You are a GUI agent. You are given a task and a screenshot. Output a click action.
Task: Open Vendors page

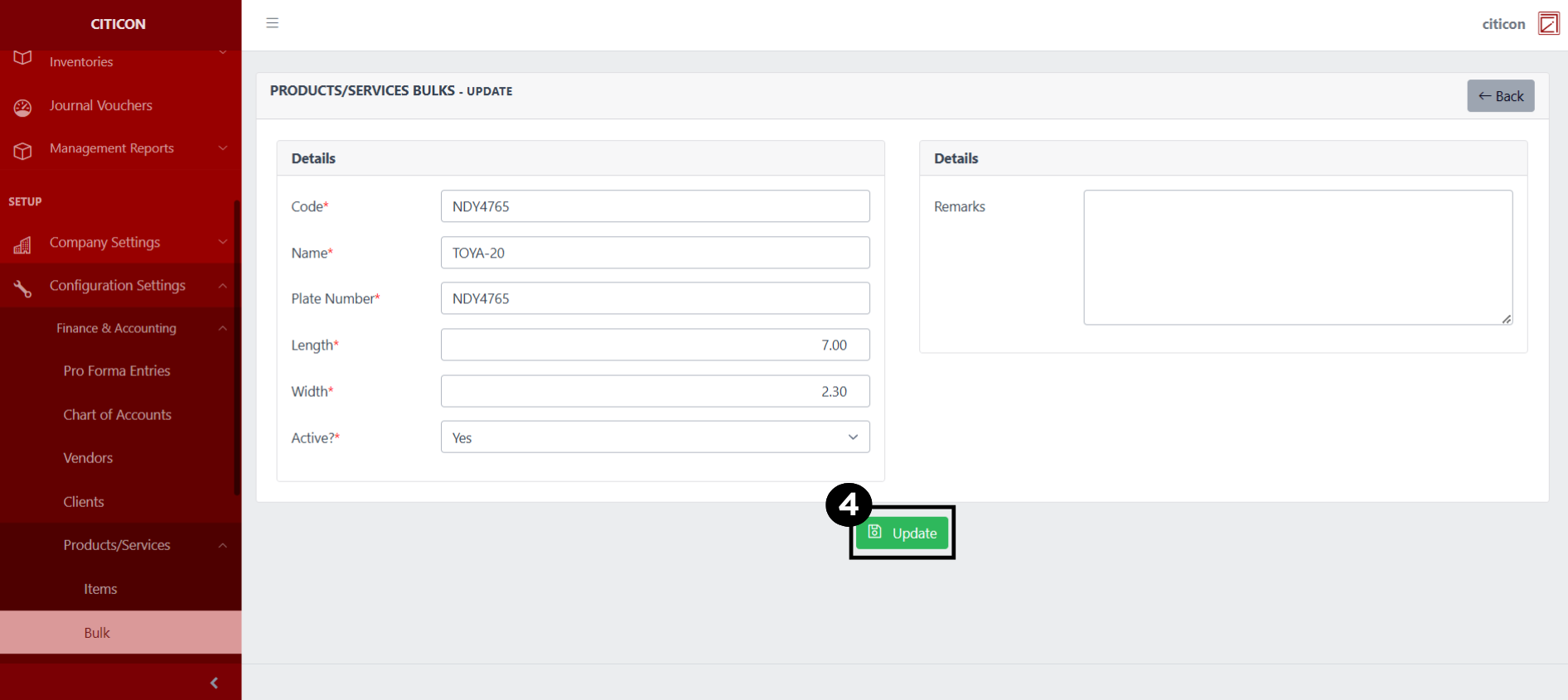click(x=88, y=458)
